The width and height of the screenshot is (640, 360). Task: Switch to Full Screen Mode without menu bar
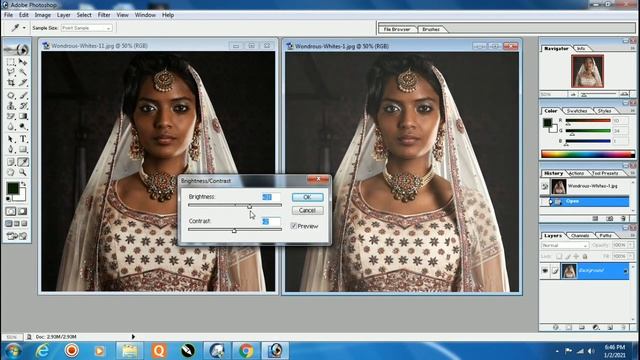(x=24, y=224)
